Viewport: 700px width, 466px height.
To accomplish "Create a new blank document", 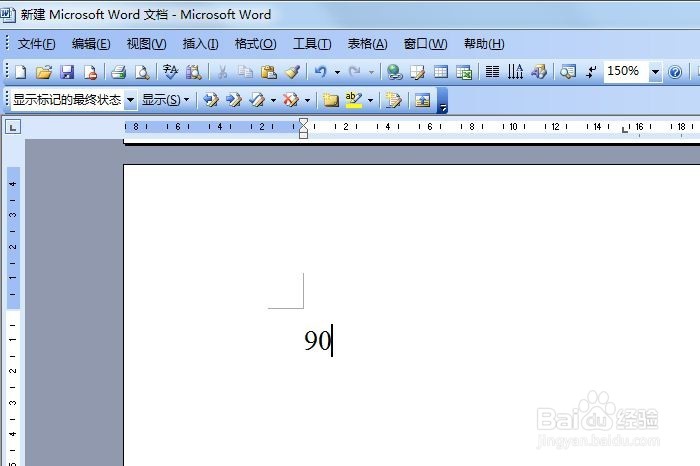I will [21, 72].
